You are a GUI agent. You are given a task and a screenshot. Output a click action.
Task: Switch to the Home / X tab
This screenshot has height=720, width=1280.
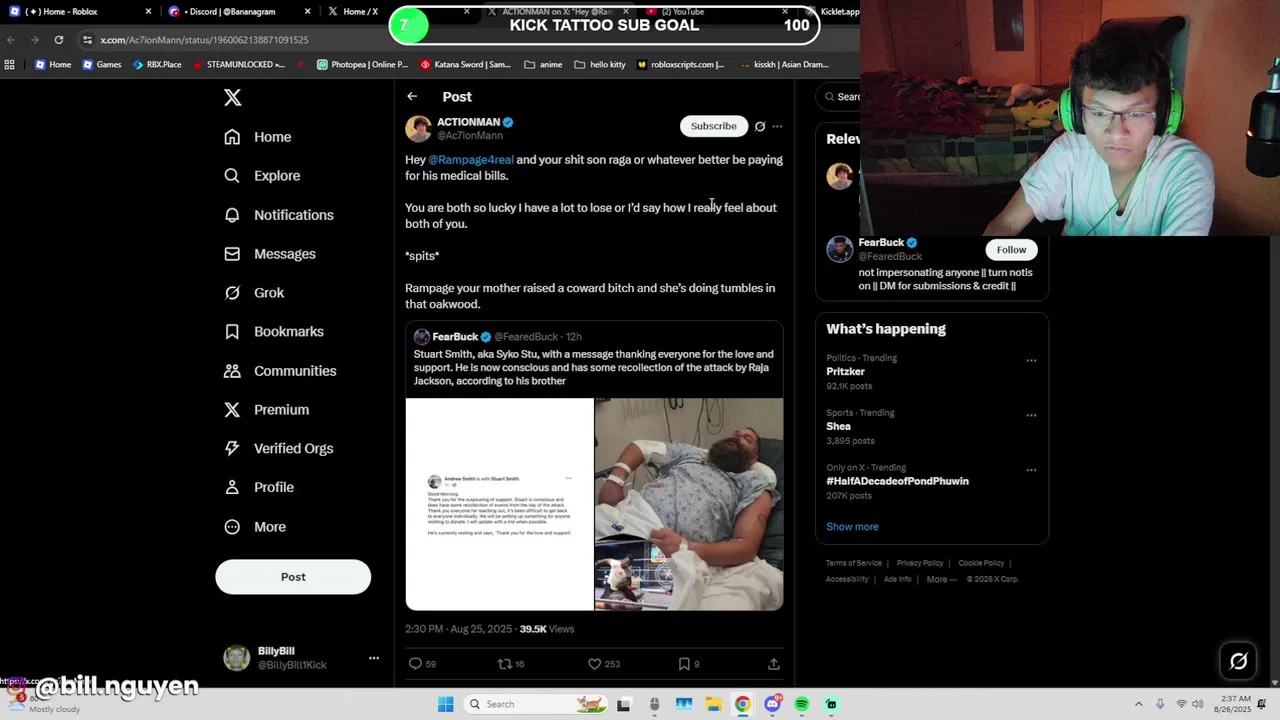(x=355, y=12)
